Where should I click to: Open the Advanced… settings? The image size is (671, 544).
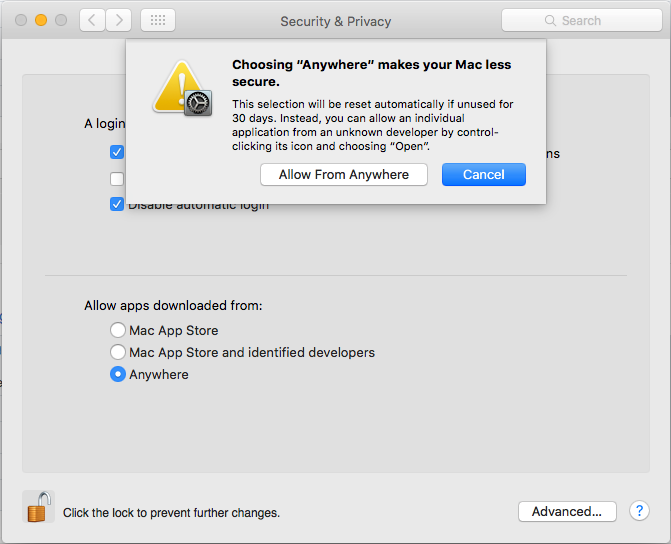point(567,511)
